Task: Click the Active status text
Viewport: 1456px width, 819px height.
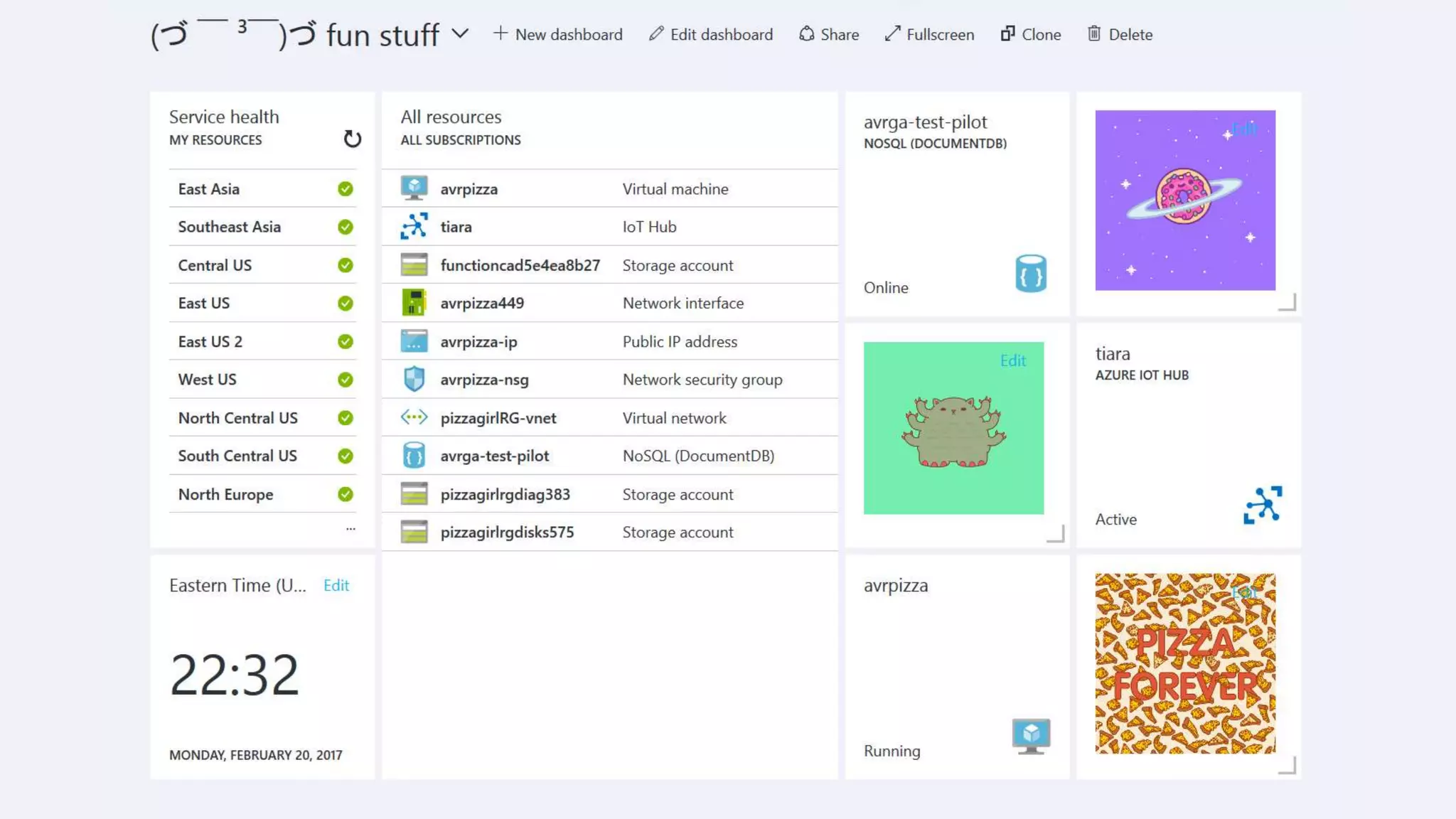Action: click(x=1115, y=519)
